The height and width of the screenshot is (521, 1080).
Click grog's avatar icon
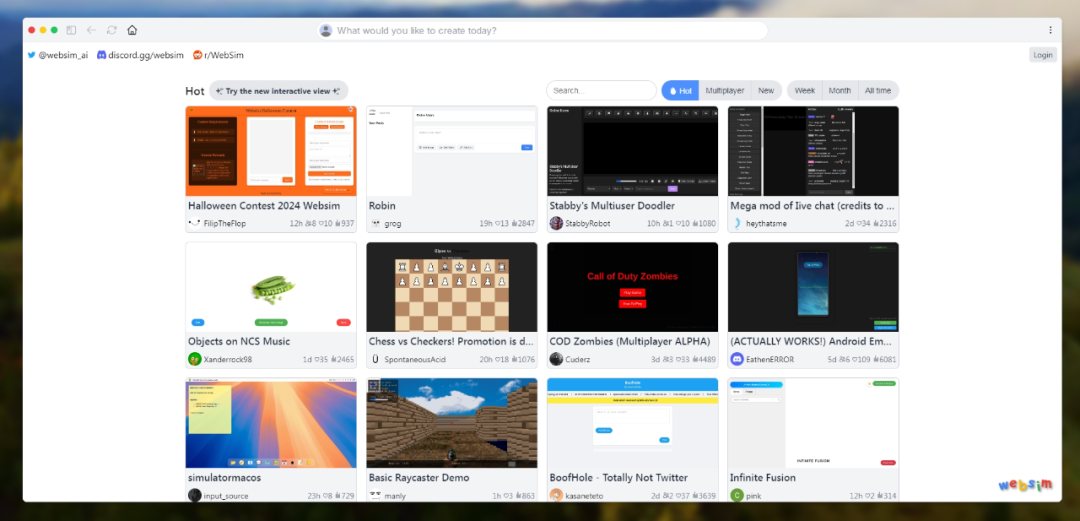tap(375, 223)
